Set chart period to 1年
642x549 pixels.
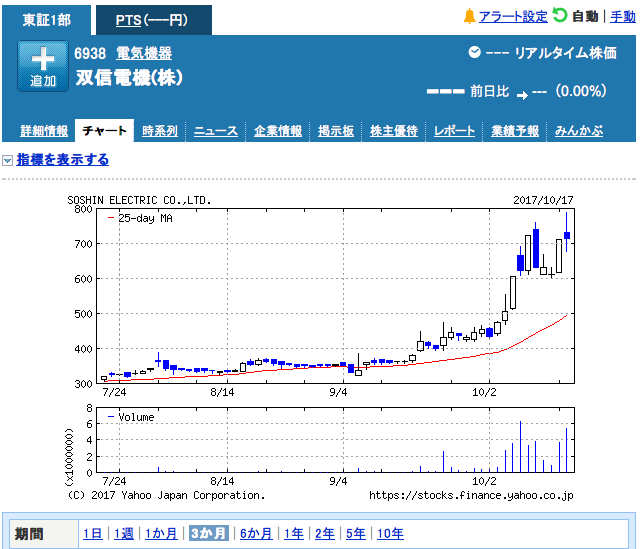pos(294,533)
